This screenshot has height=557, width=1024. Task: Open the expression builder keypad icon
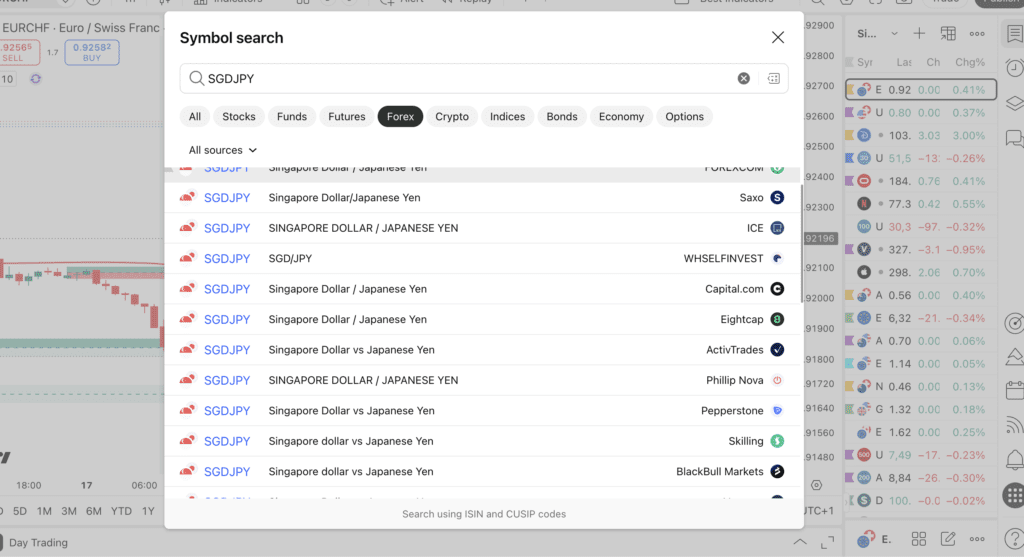pyautogui.click(x=773, y=78)
